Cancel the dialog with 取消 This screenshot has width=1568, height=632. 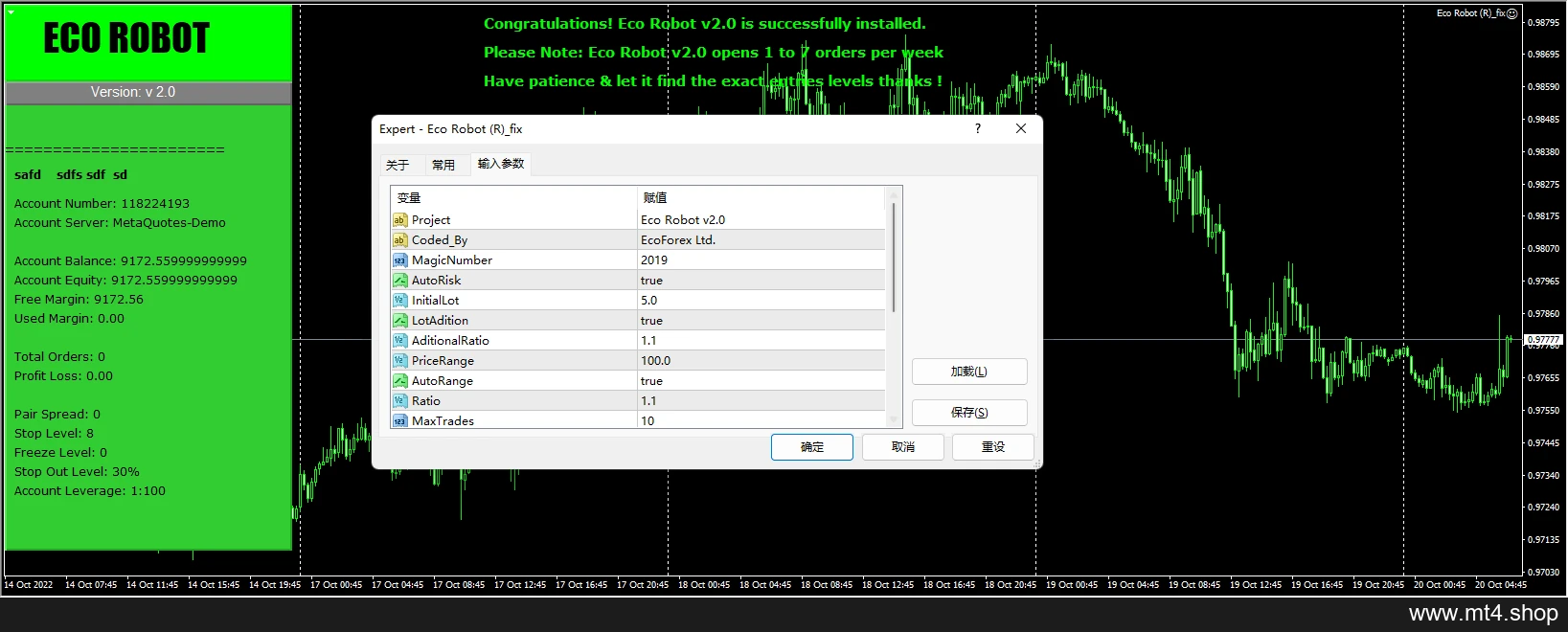[903, 447]
